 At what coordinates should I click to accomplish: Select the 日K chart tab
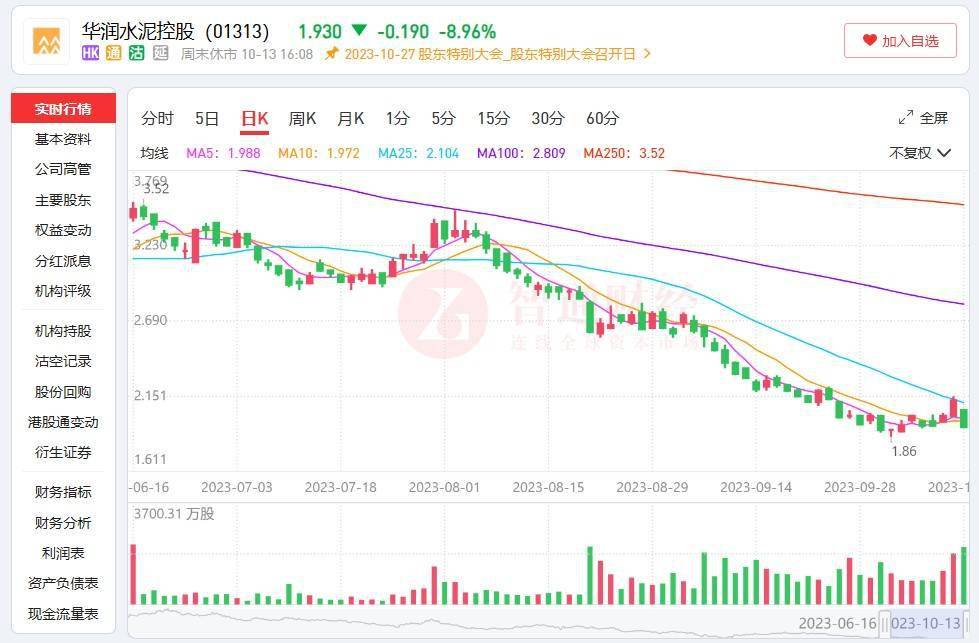click(x=255, y=118)
